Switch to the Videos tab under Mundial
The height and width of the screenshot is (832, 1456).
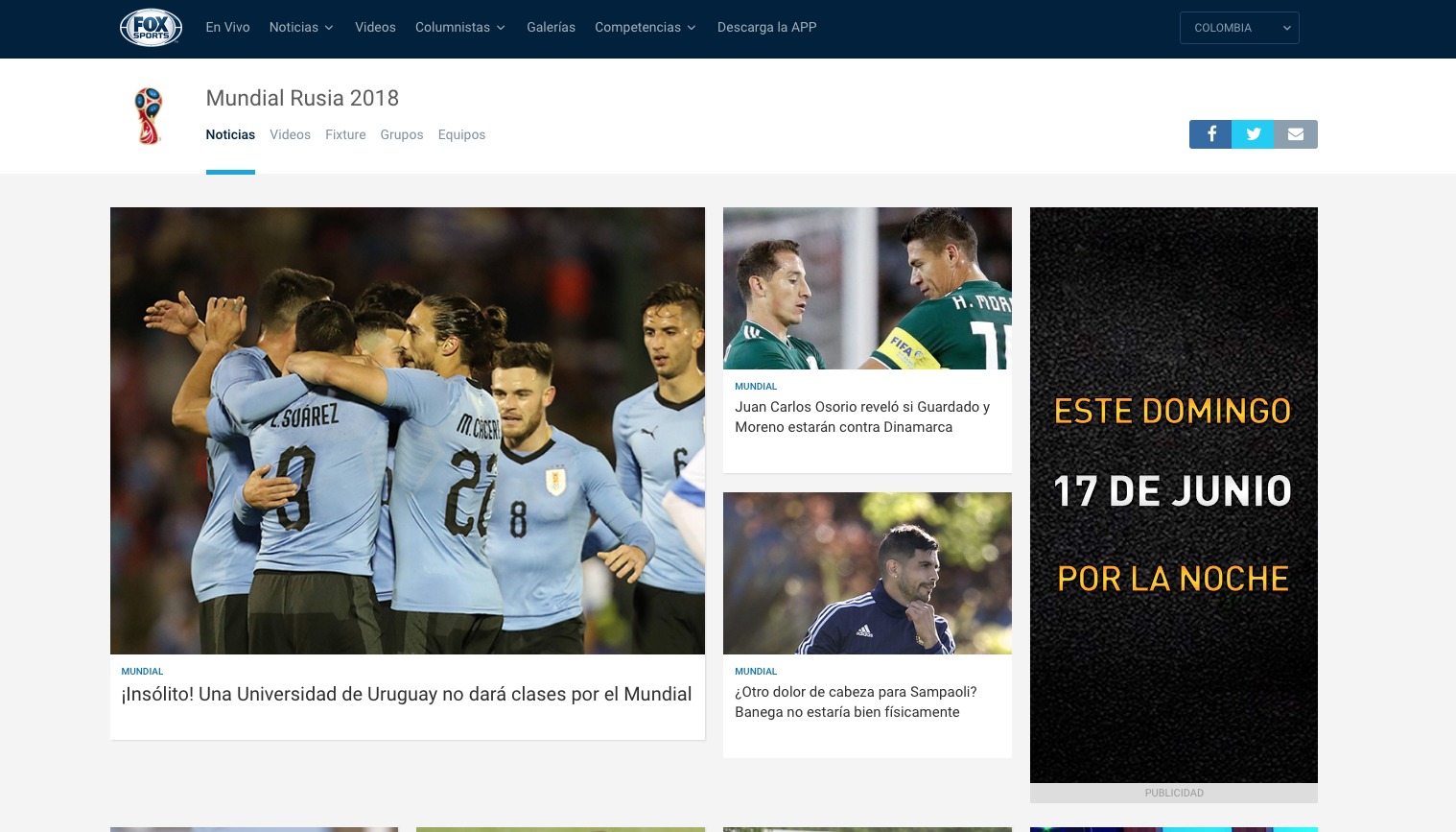tap(290, 134)
